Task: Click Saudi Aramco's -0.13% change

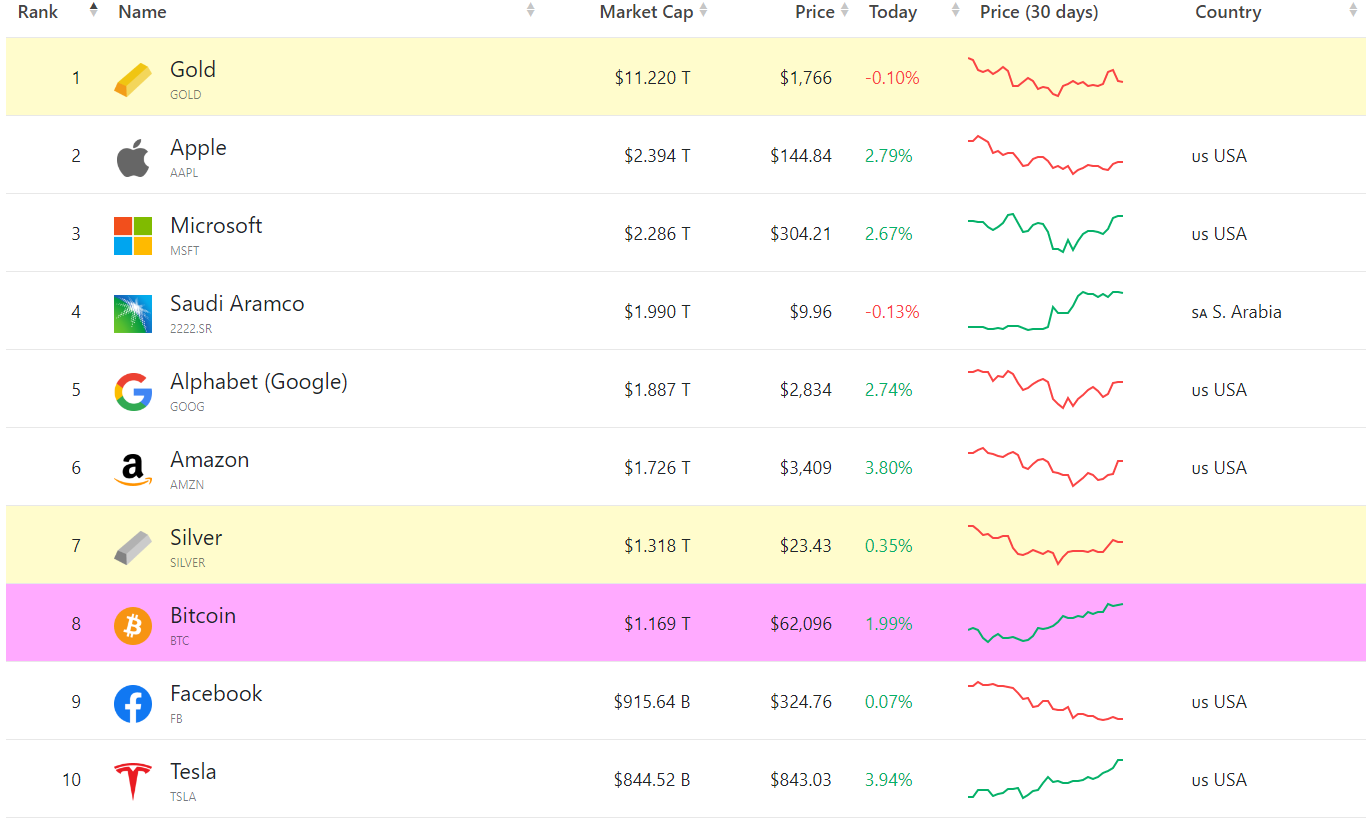Action: pyautogui.click(x=892, y=312)
